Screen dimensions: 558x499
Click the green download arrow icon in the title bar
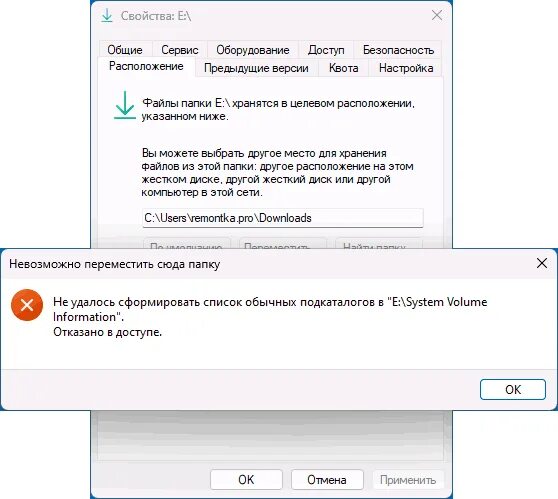pos(107,16)
